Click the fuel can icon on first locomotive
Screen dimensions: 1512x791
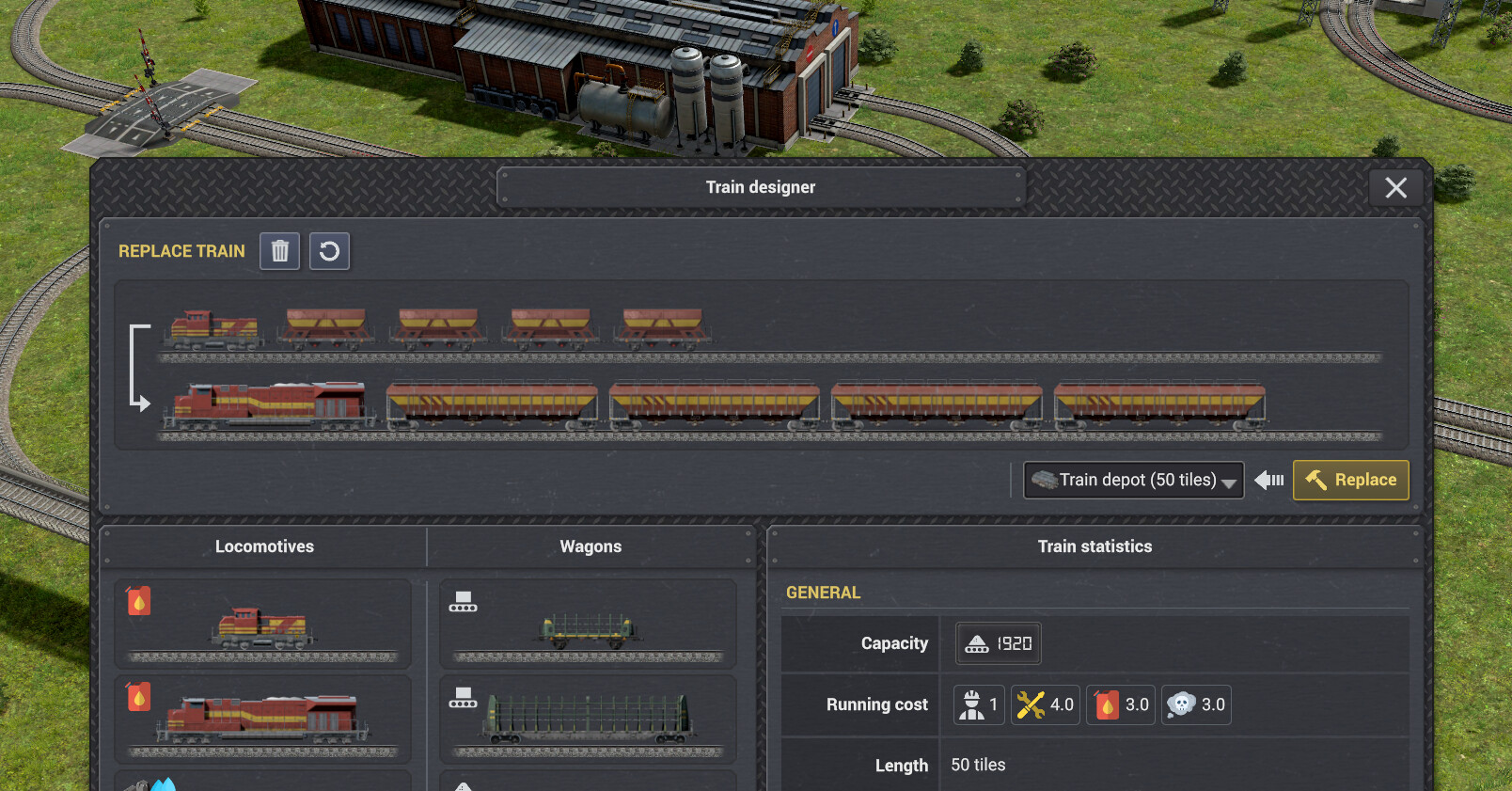pyautogui.click(x=138, y=600)
